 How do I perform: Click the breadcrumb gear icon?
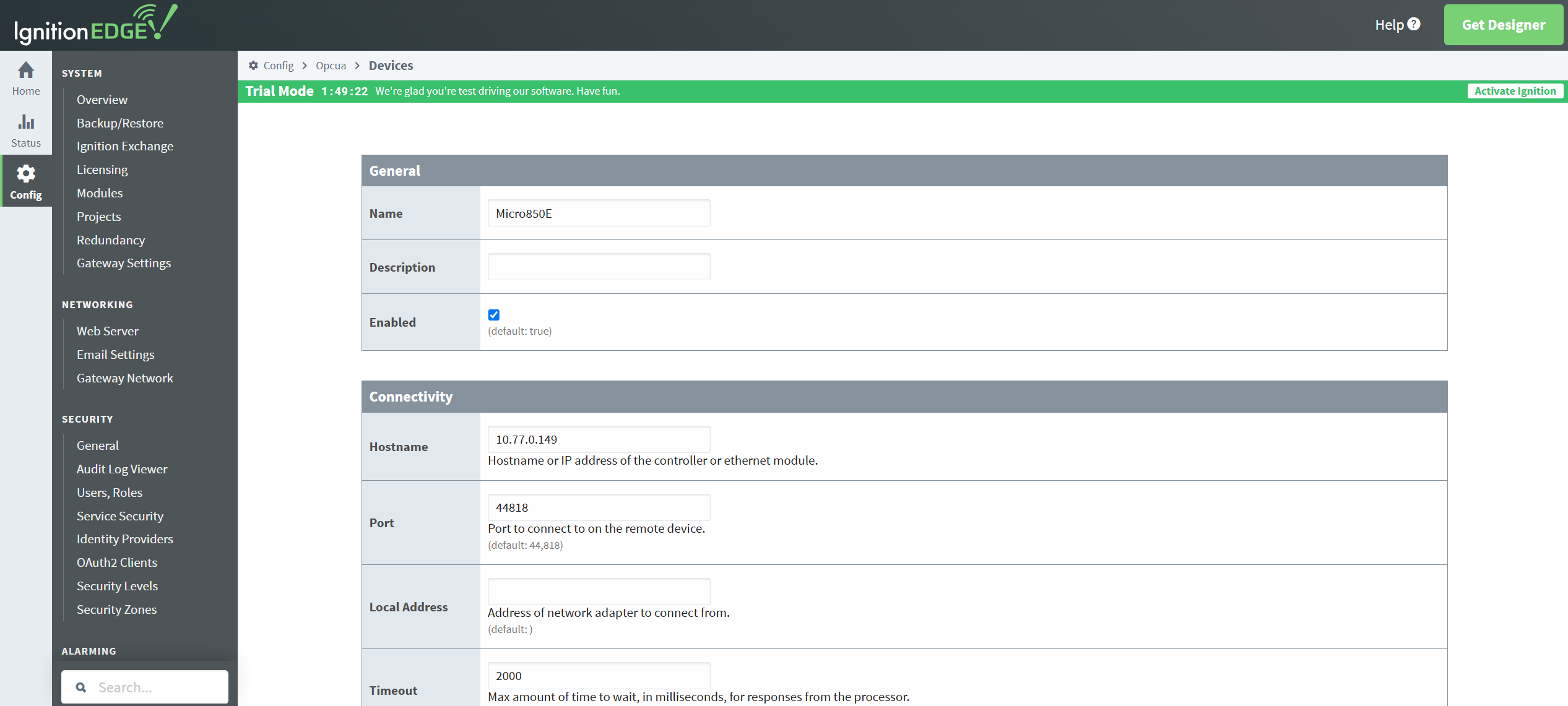click(253, 66)
